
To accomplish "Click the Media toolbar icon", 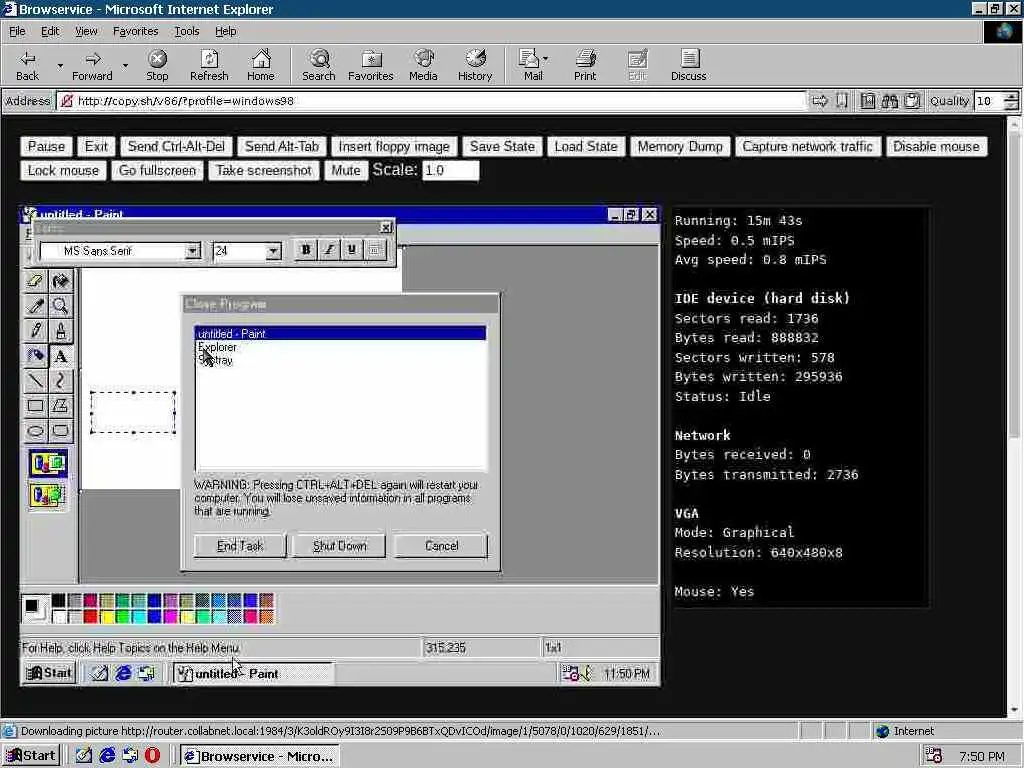I will tap(423, 65).
